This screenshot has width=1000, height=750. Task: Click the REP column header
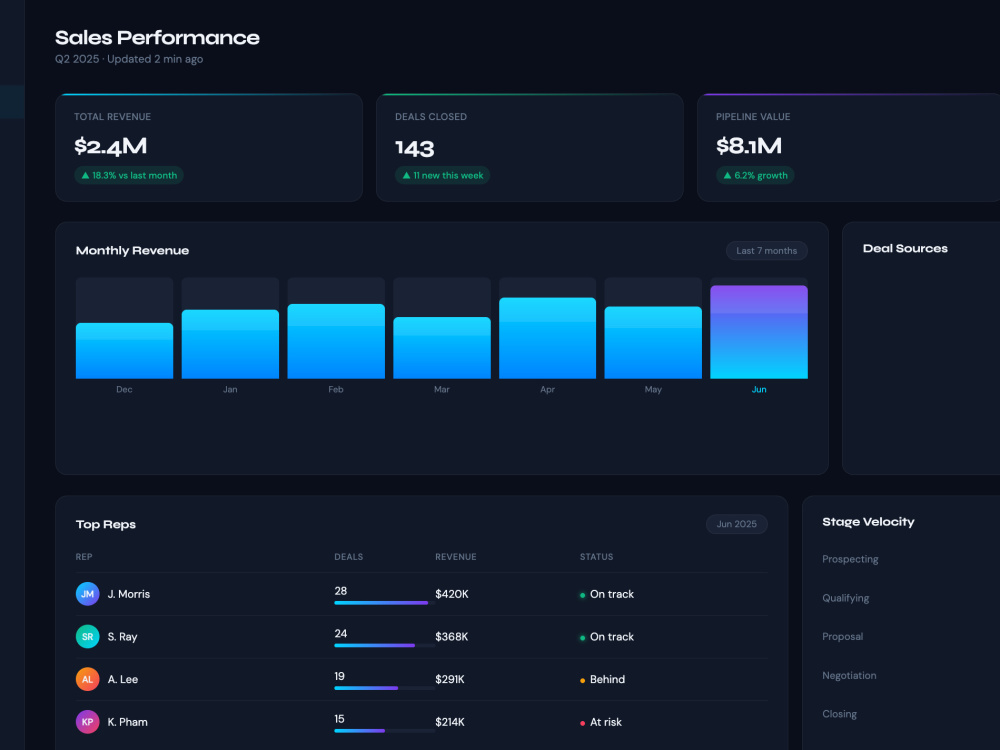click(x=84, y=557)
